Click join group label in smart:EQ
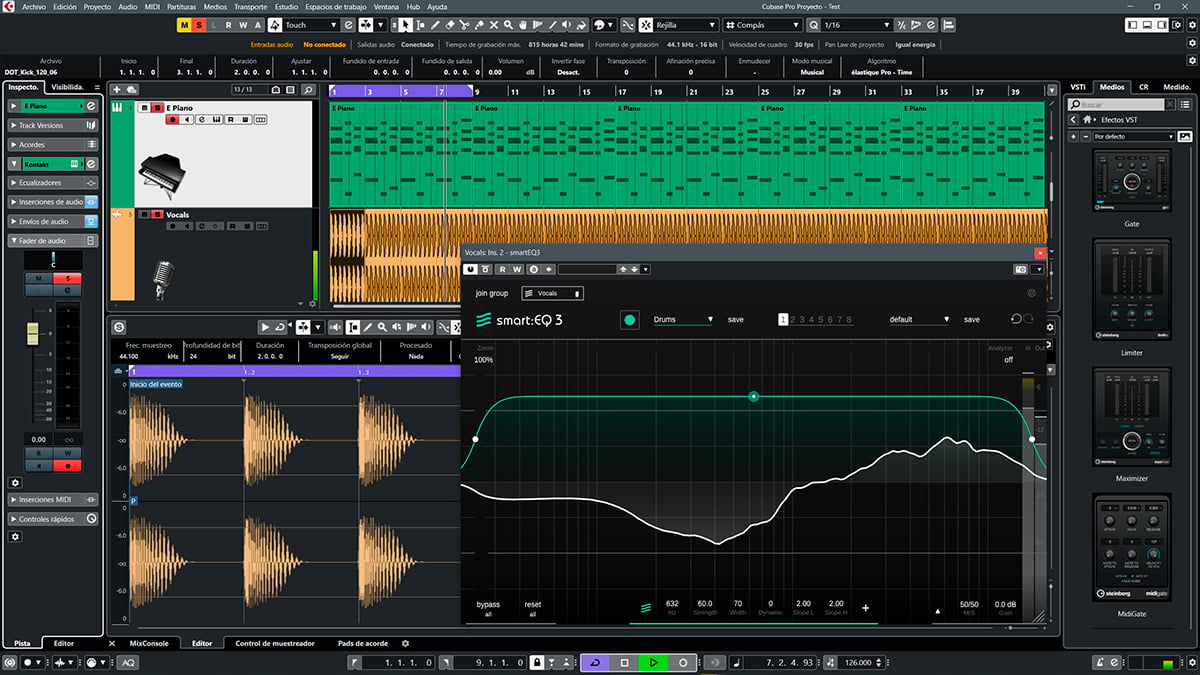The width and height of the screenshot is (1200, 675). pyautogui.click(x=491, y=293)
